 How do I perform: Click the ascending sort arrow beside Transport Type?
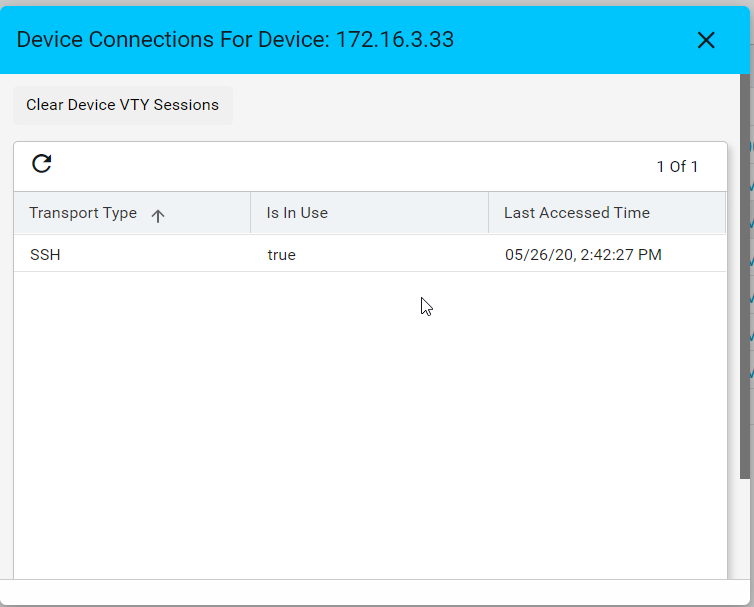tap(158, 215)
